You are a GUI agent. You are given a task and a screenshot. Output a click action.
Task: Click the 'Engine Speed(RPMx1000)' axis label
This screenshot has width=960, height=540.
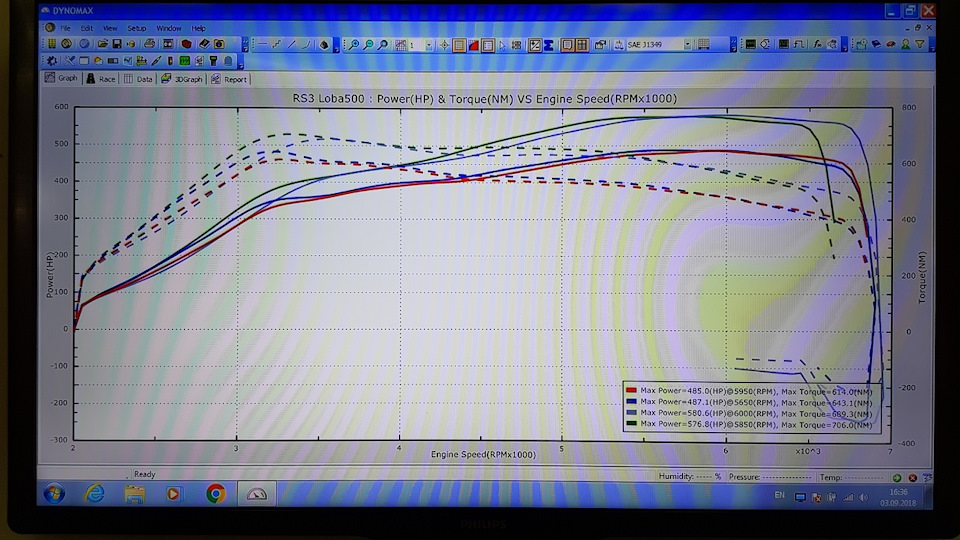click(x=483, y=454)
